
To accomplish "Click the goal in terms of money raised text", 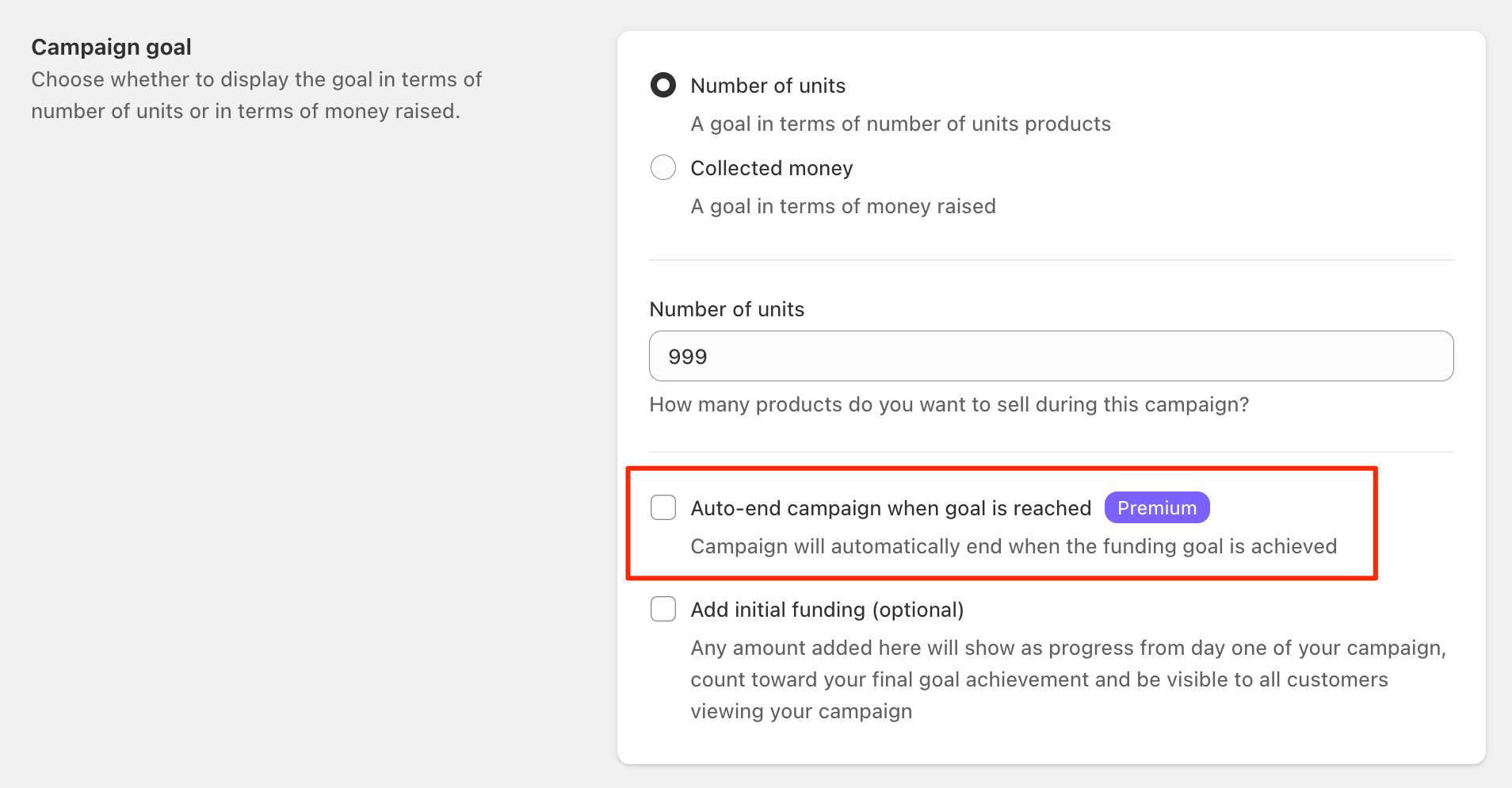I will 842,206.
